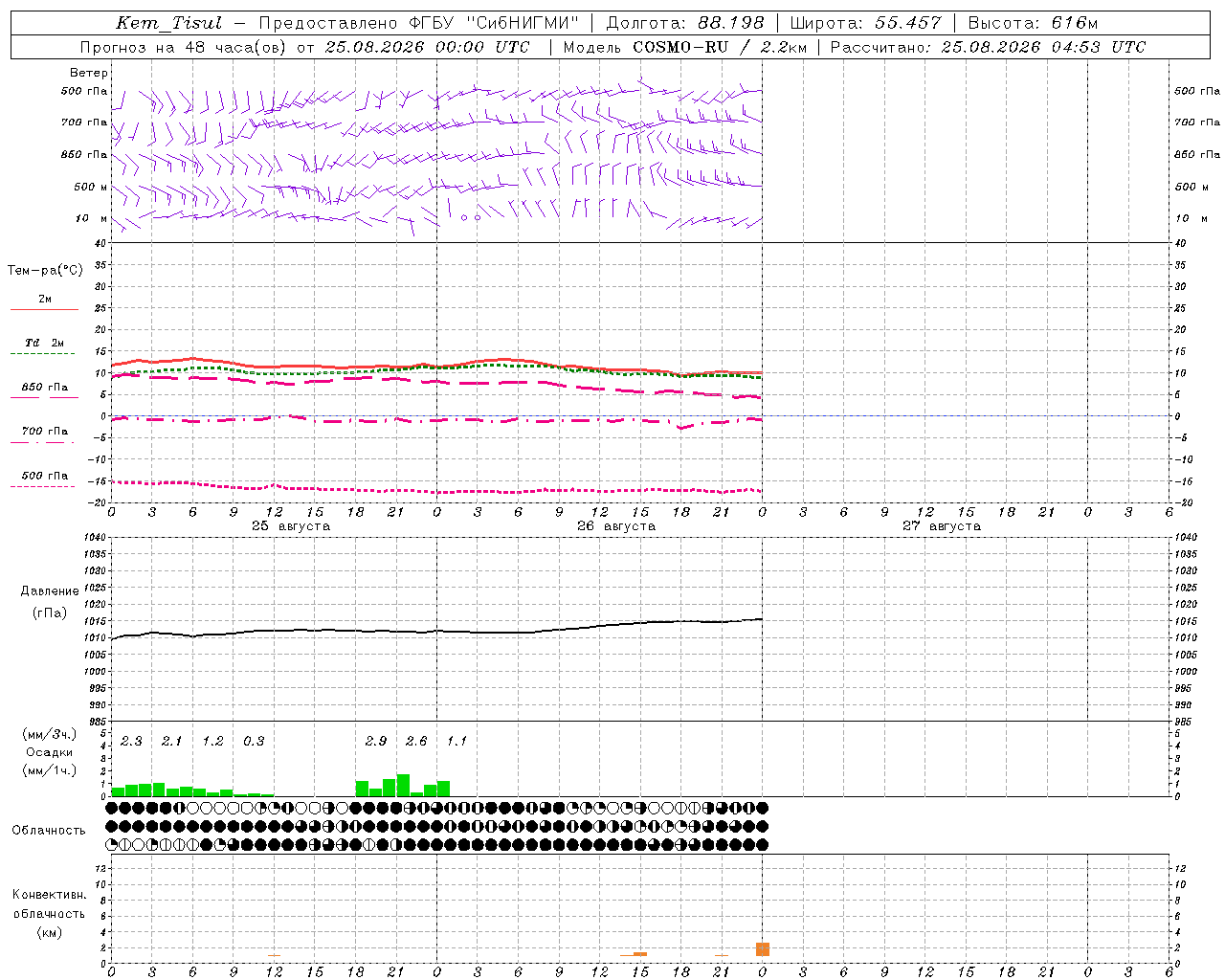
Task: Click the 2.9 precipitation amount label
Action: click(376, 741)
